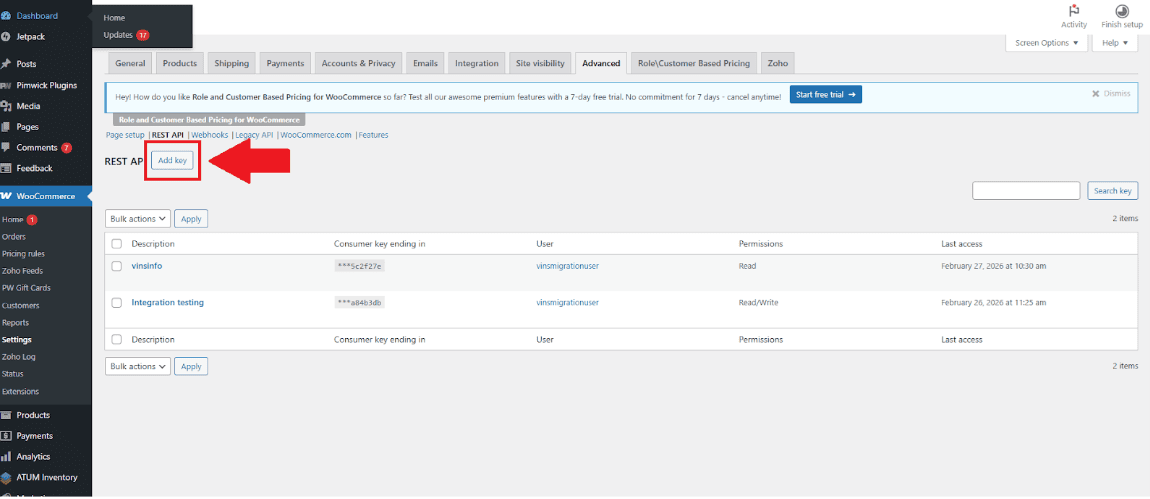Switch to the Shipping settings tab
The width and height of the screenshot is (1150, 499).
(231, 63)
